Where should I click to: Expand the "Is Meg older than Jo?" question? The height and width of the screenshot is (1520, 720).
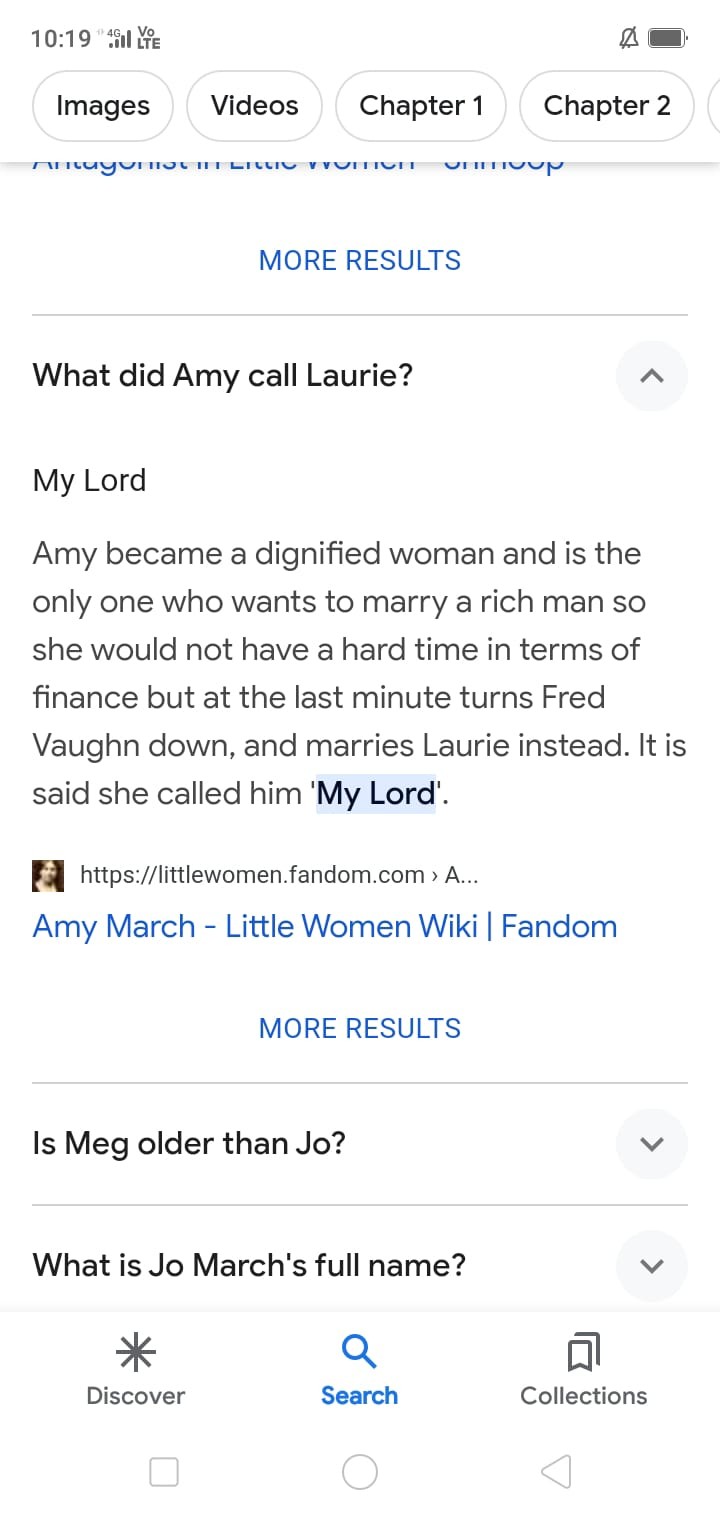[x=651, y=1144]
